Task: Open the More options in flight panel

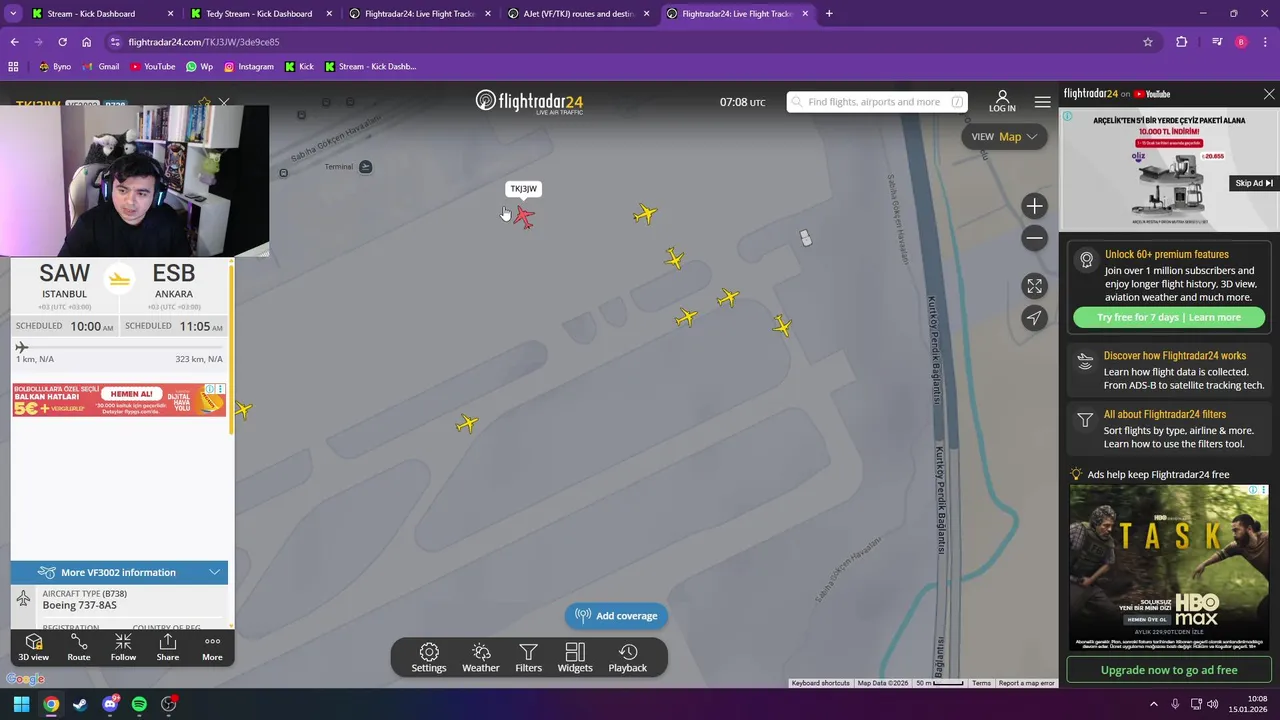Action: pyautogui.click(x=212, y=647)
